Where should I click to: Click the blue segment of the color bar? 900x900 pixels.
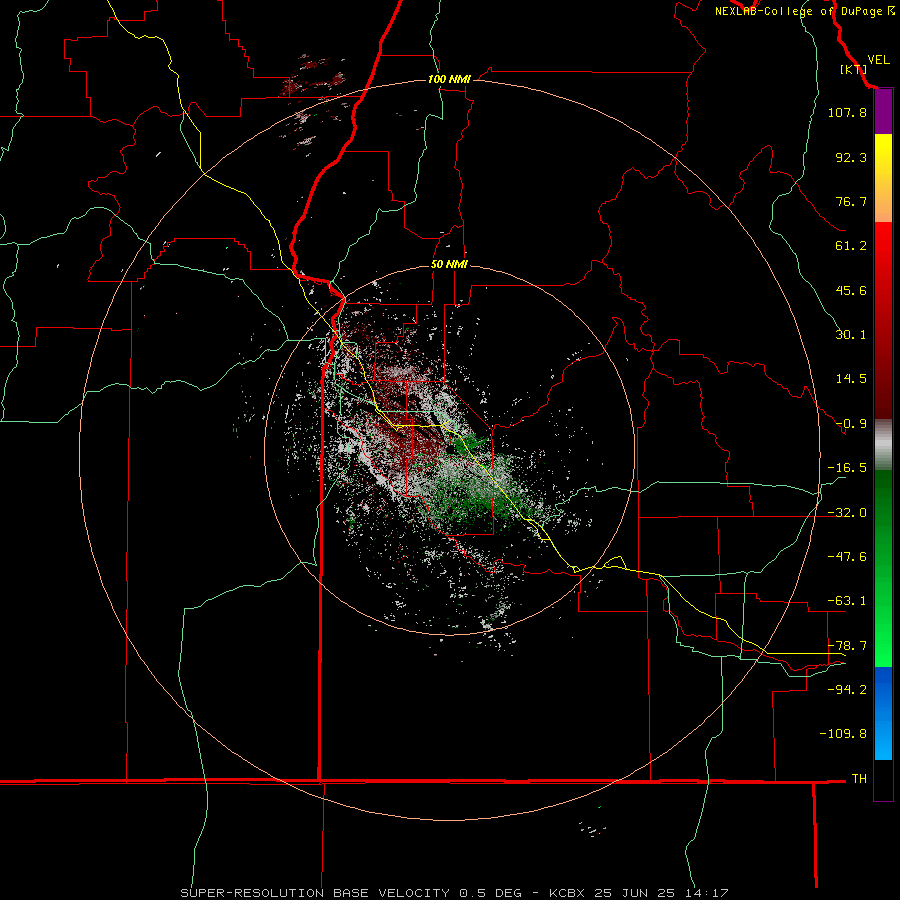[883, 713]
